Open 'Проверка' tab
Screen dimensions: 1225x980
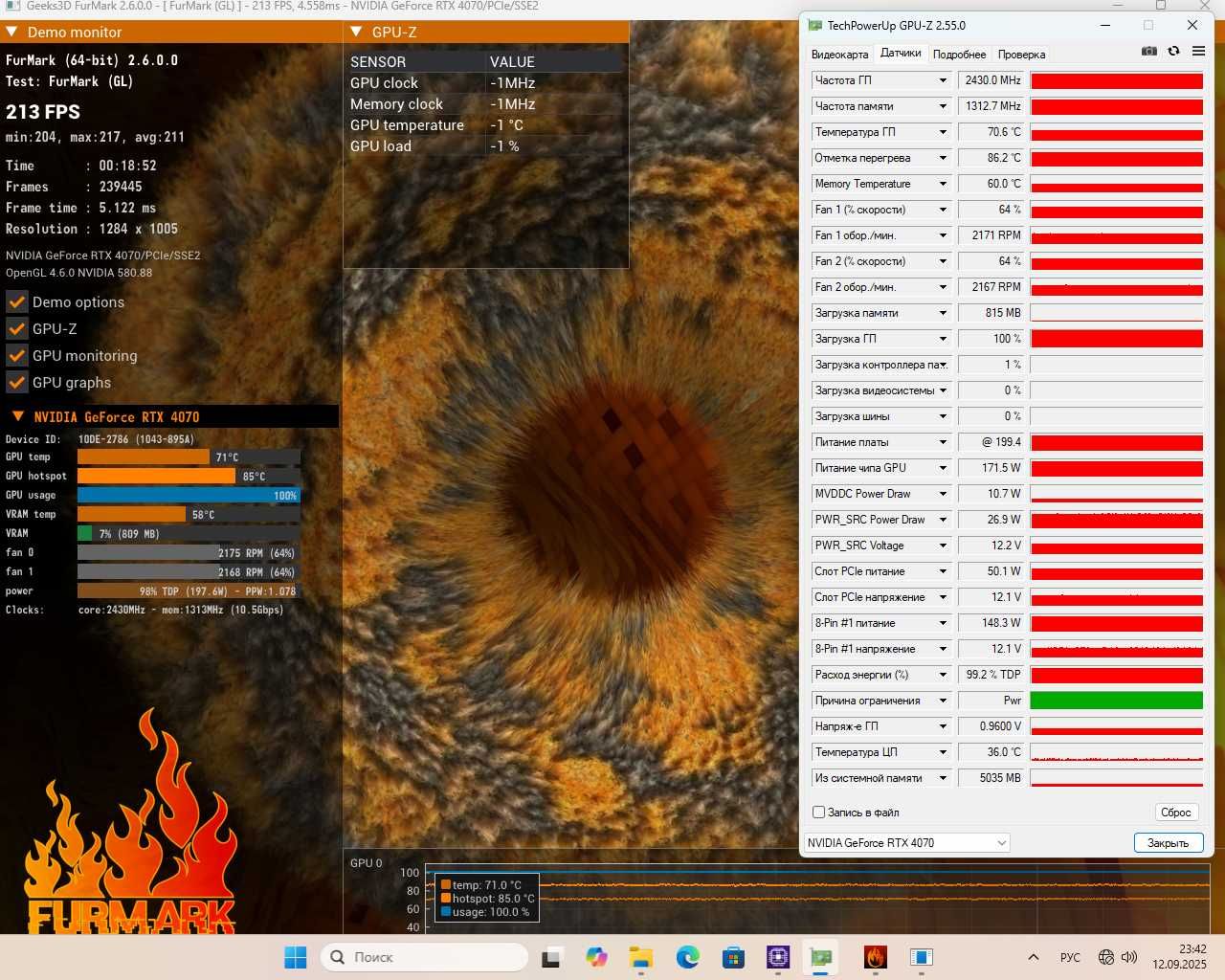click(1021, 55)
